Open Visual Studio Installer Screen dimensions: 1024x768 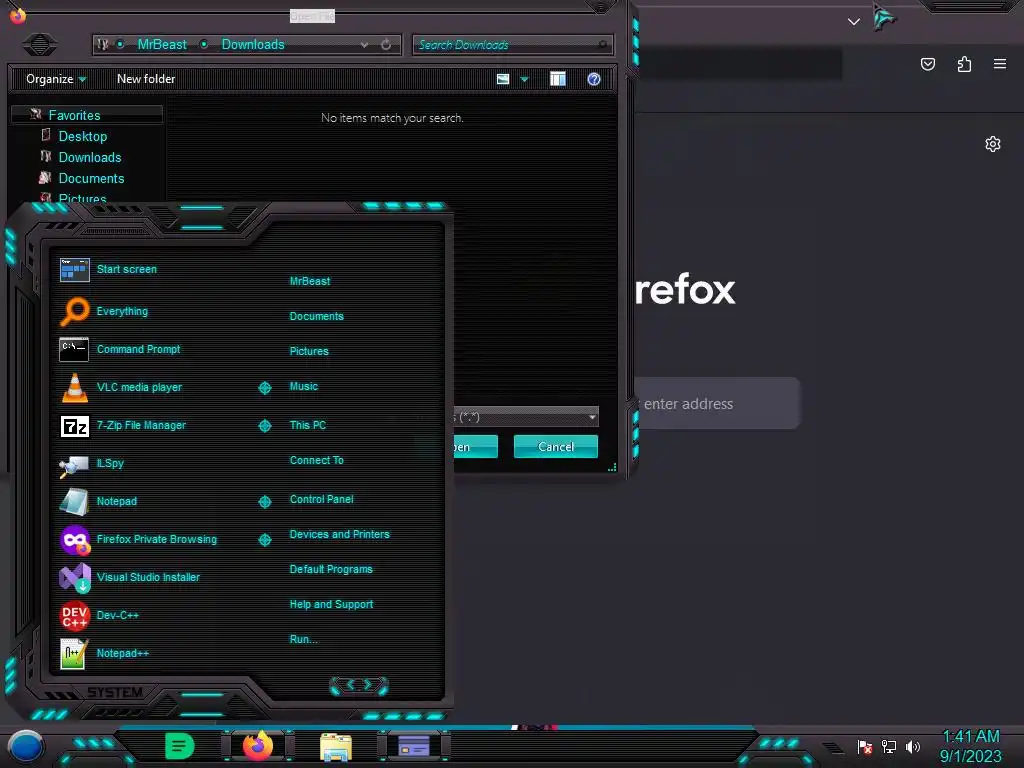point(130,577)
